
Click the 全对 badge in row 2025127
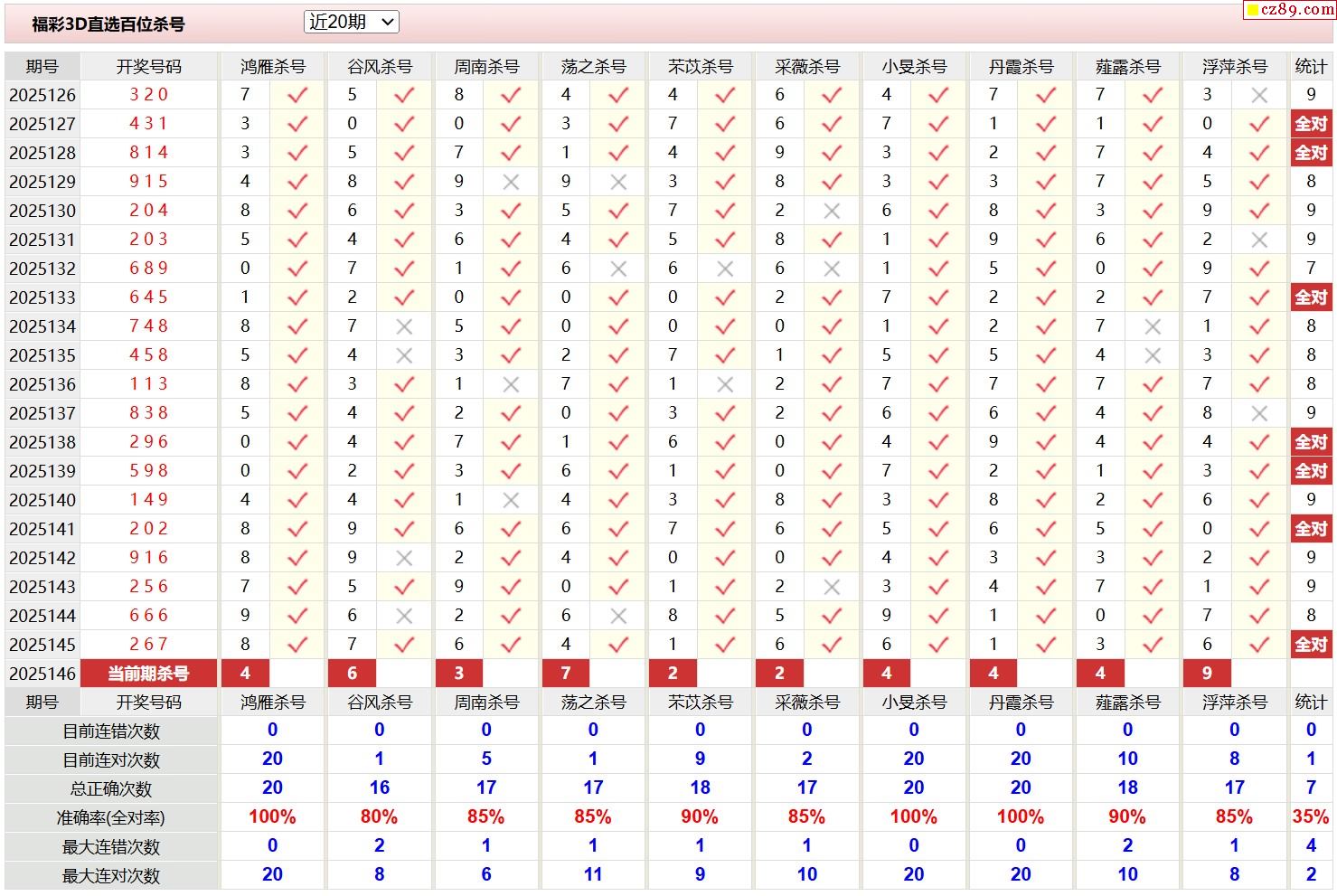click(x=1311, y=124)
